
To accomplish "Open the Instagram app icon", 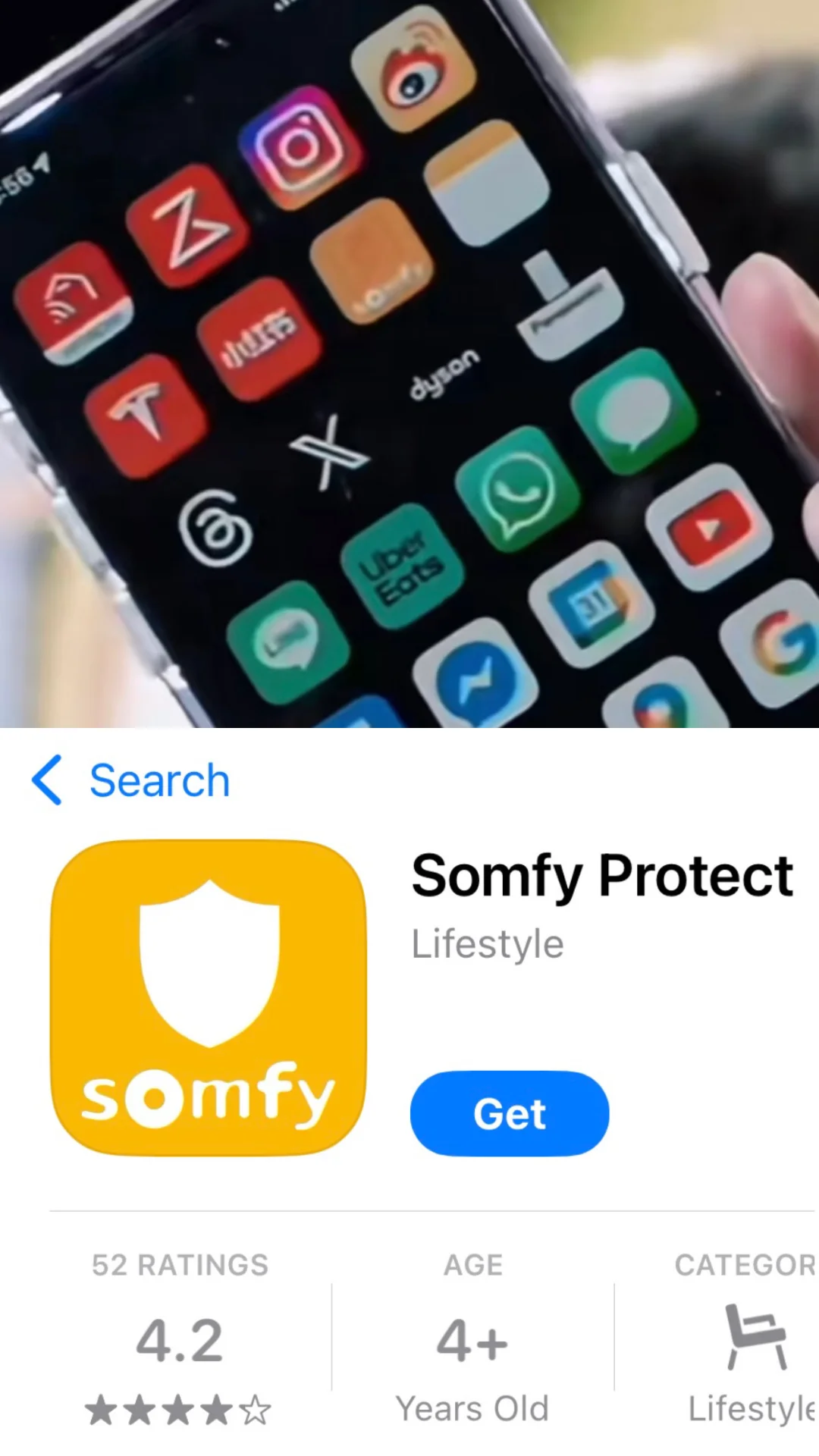I will click(x=300, y=148).
